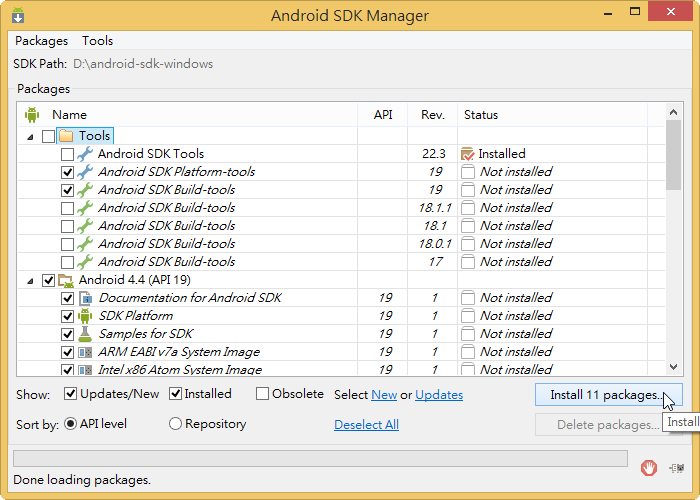Click the Android robot icon in the Name header
Image resolution: width=700 pixels, height=500 pixels.
32,115
